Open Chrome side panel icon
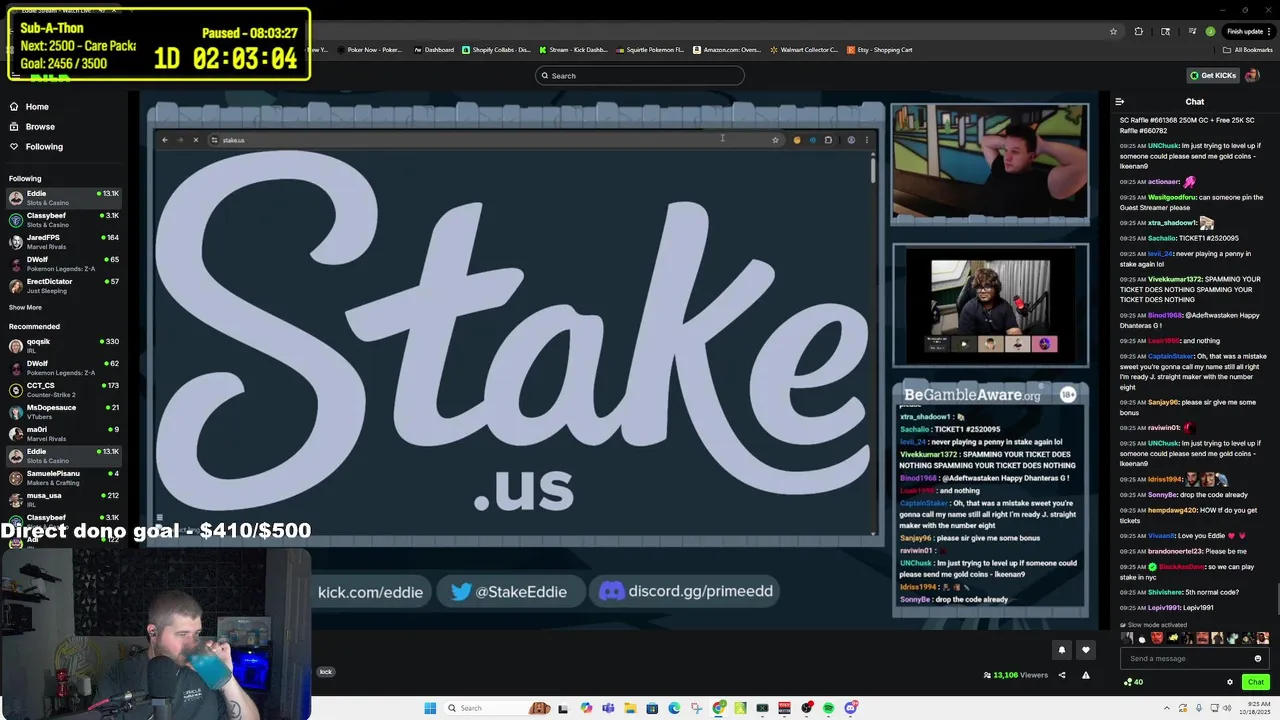 (x=1165, y=31)
